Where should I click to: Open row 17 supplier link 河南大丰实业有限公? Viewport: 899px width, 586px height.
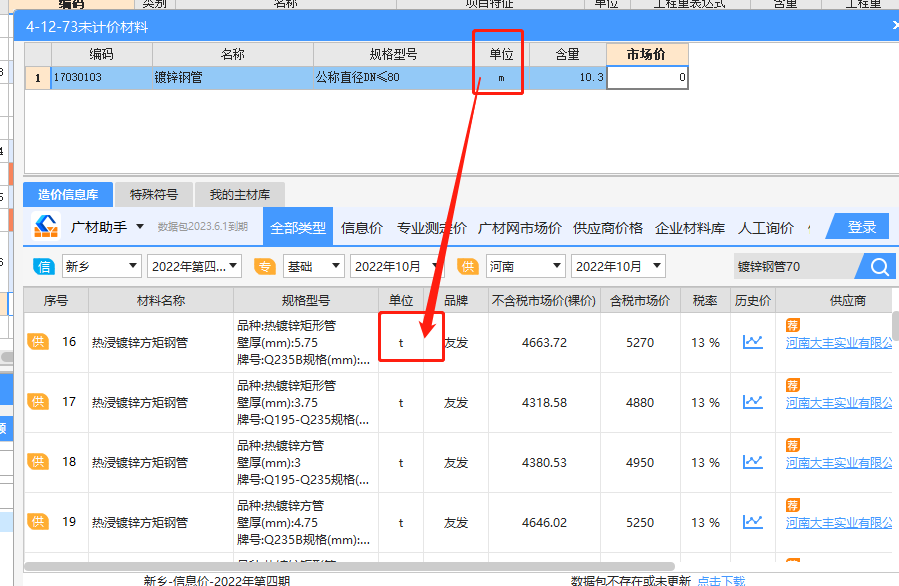point(839,403)
